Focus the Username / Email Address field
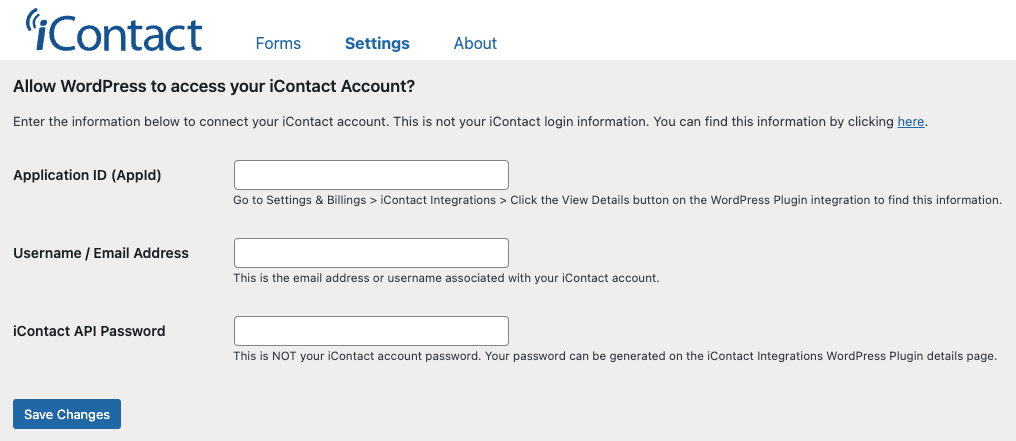The width and height of the screenshot is (1016, 441). (x=371, y=253)
